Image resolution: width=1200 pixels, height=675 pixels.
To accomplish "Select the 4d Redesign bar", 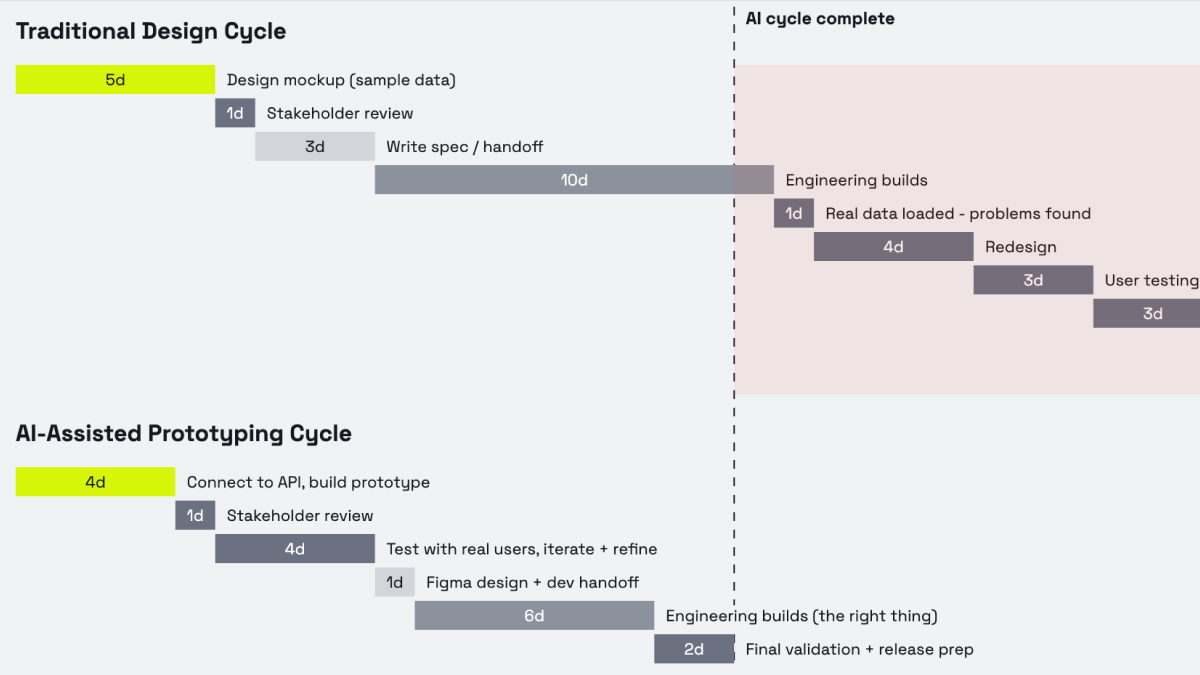I will [x=893, y=247].
